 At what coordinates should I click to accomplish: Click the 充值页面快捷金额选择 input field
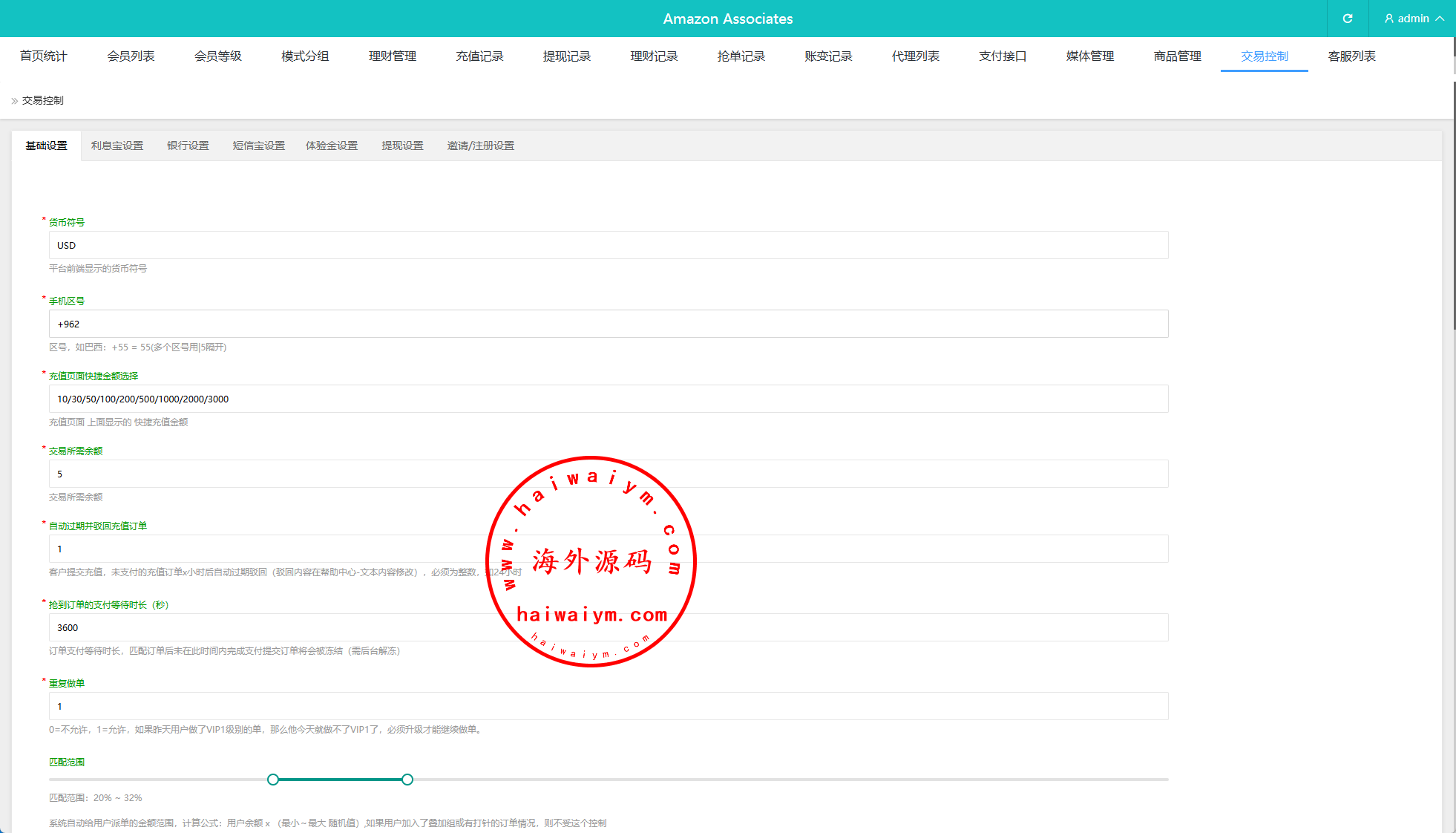(x=609, y=399)
